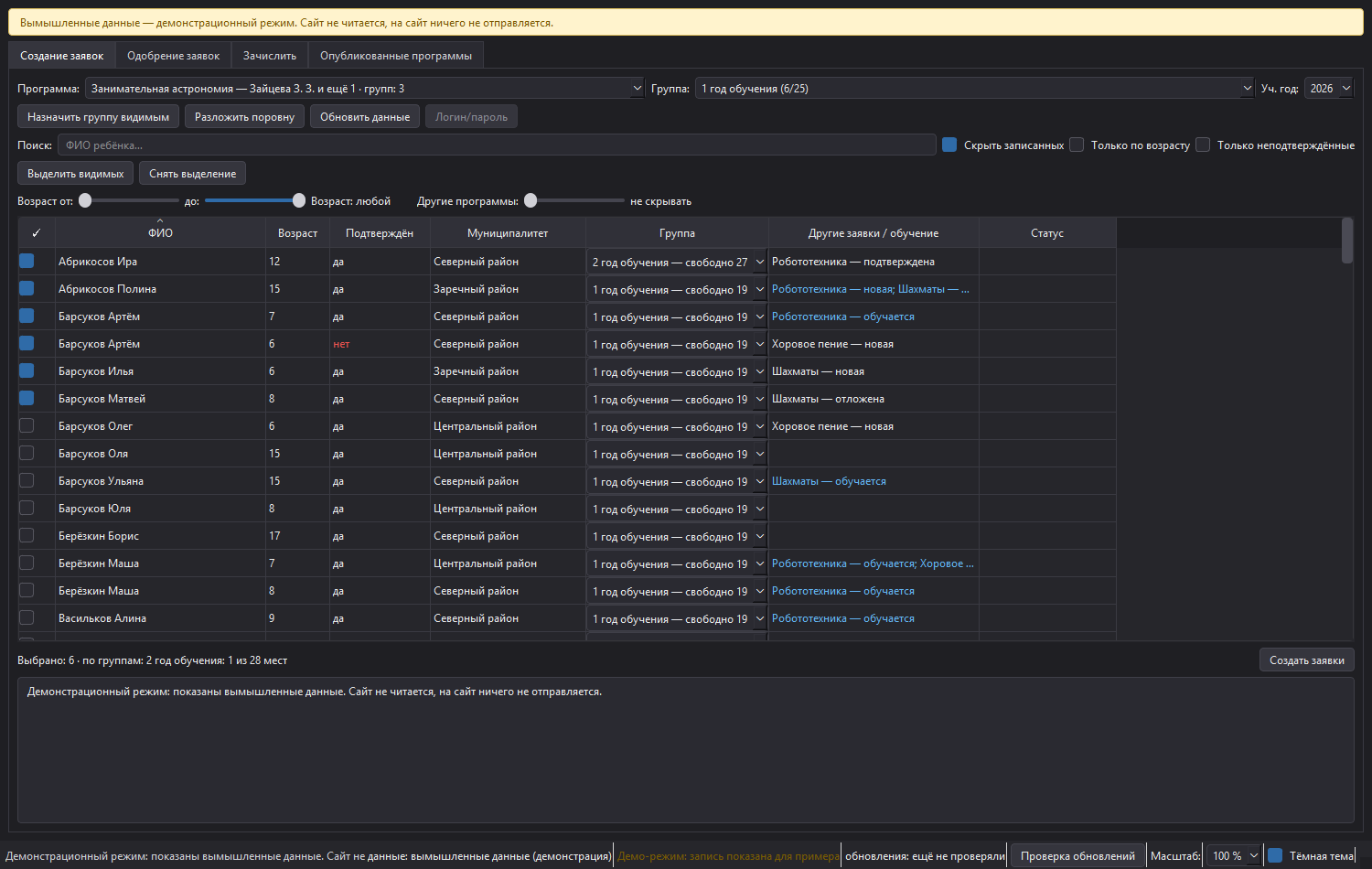Click the Создать заявки button
Viewport: 1372px width, 869px height.
1306,660
